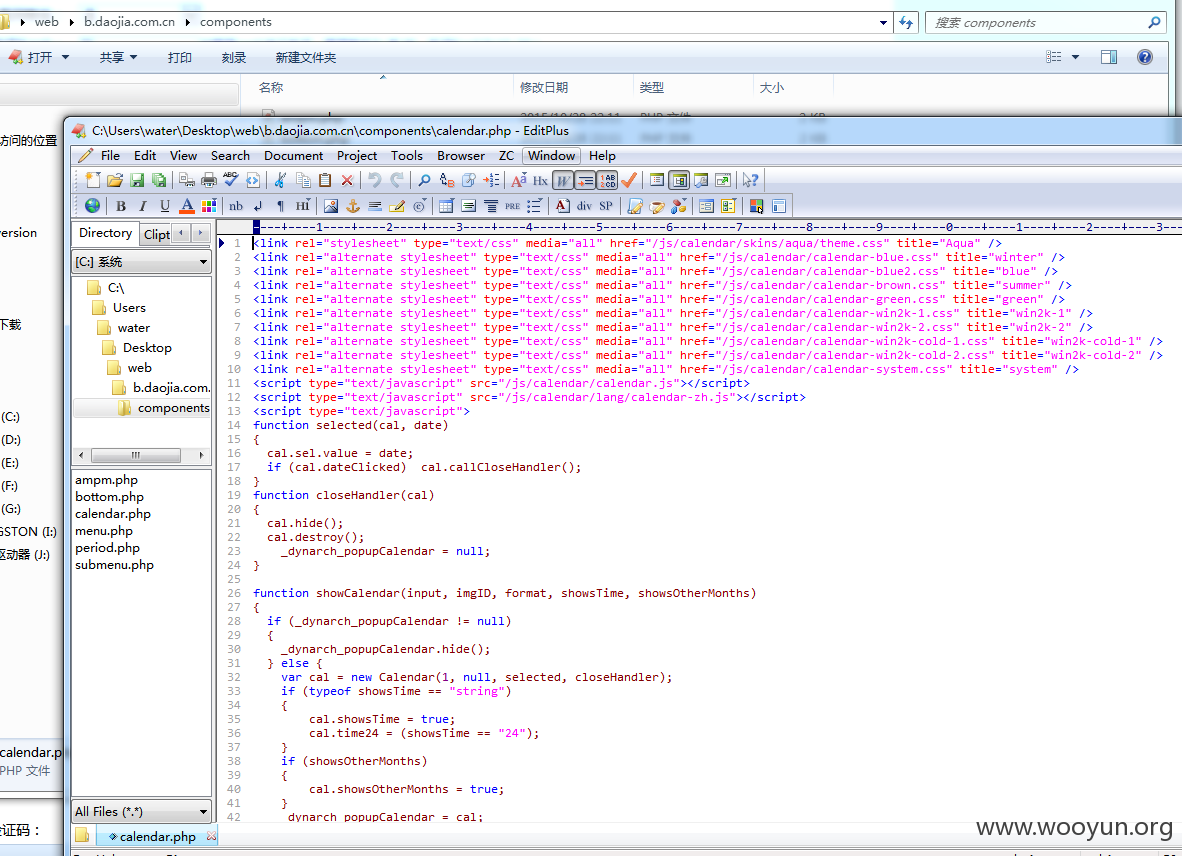Image resolution: width=1182 pixels, height=856 pixels.
Task: Insert anchor link icon
Action: 352,206
